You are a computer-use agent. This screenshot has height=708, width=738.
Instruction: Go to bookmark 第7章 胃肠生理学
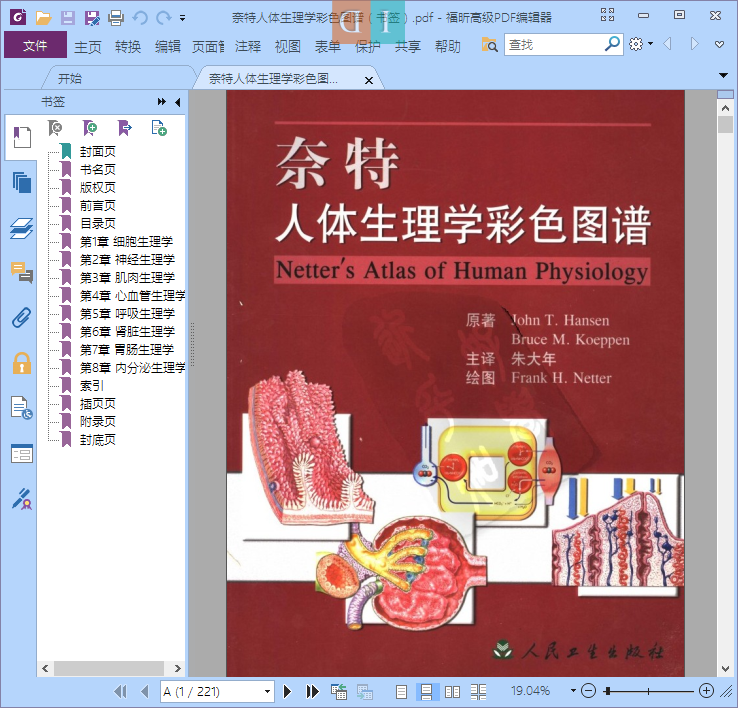pos(127,349)
